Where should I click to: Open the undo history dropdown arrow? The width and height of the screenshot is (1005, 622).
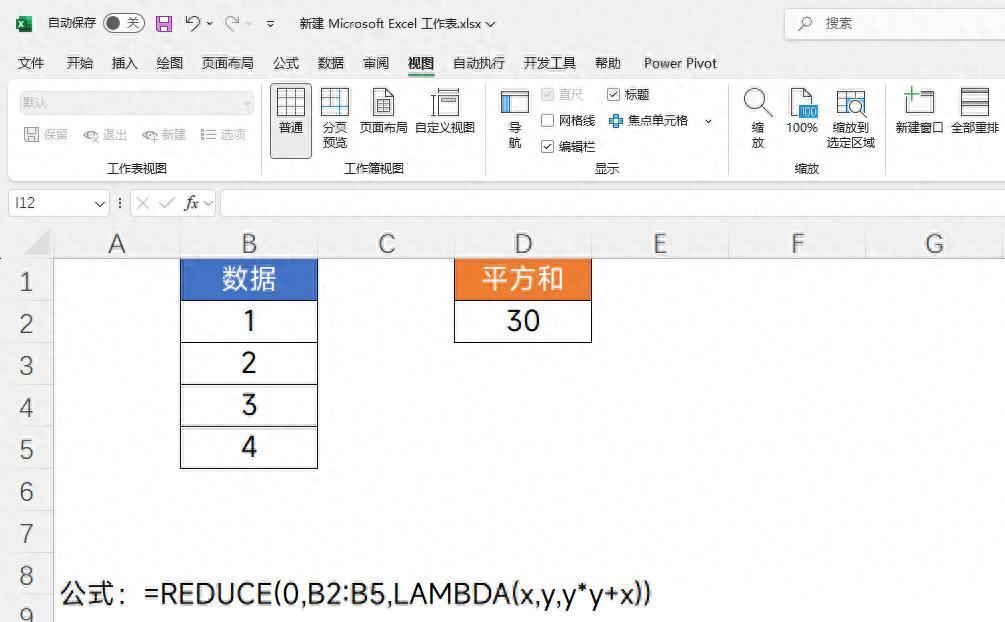pos(210,24)
